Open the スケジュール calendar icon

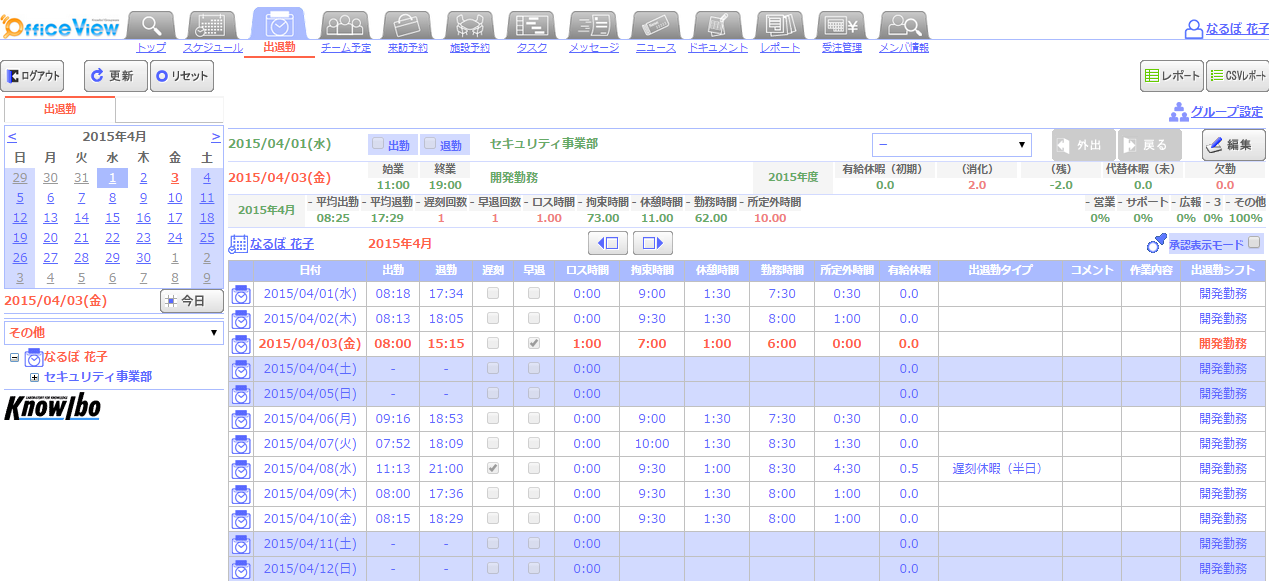(210, 24)
